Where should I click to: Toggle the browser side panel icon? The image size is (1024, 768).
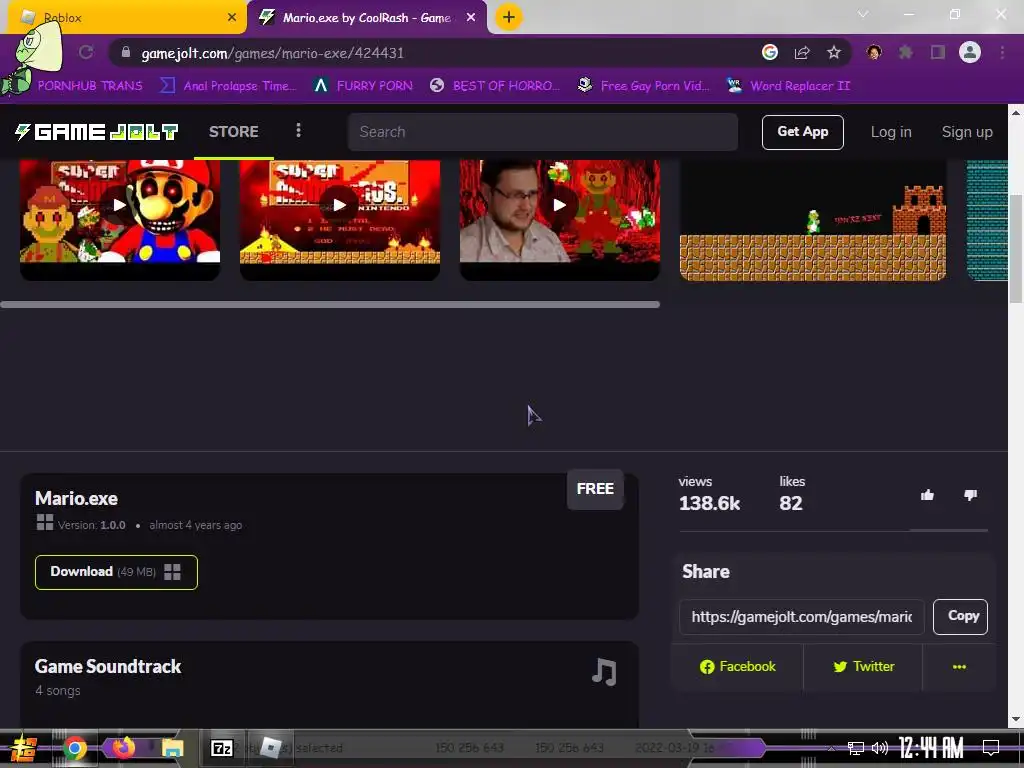click(938, 52)
